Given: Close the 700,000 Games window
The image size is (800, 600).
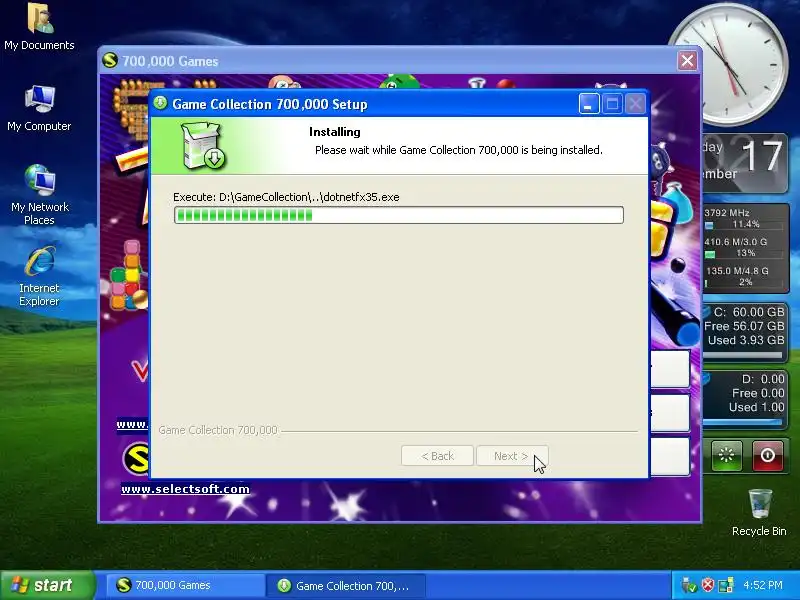Looking at the screenshot, I should 687,61.
